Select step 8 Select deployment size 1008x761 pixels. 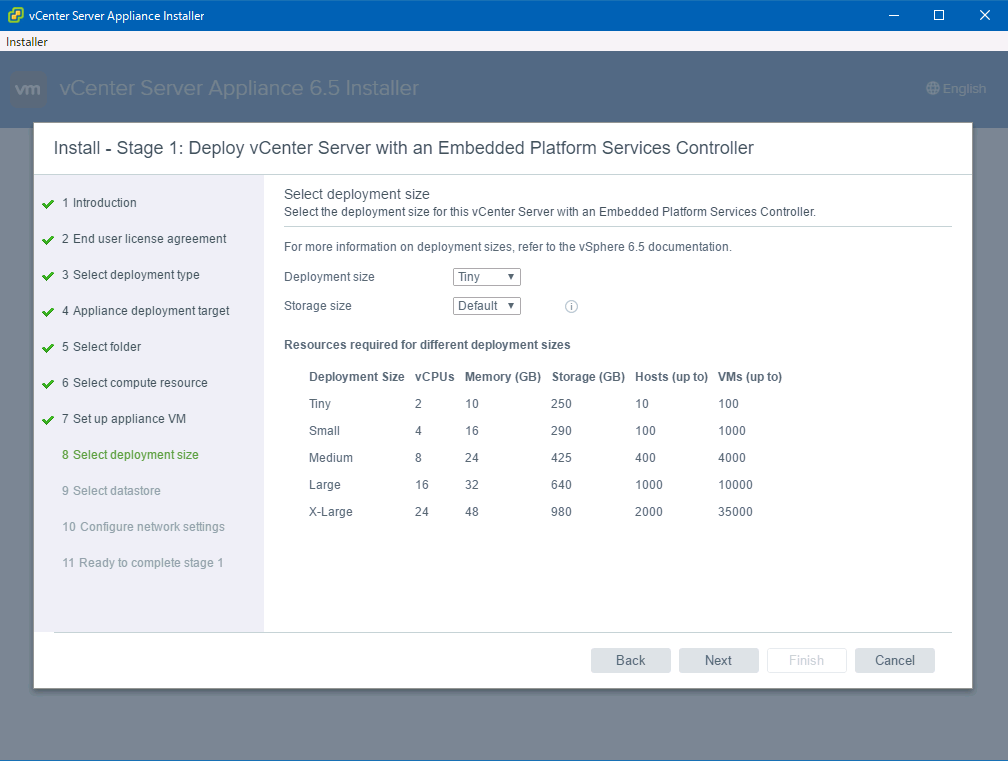click(x=130, y=454)
